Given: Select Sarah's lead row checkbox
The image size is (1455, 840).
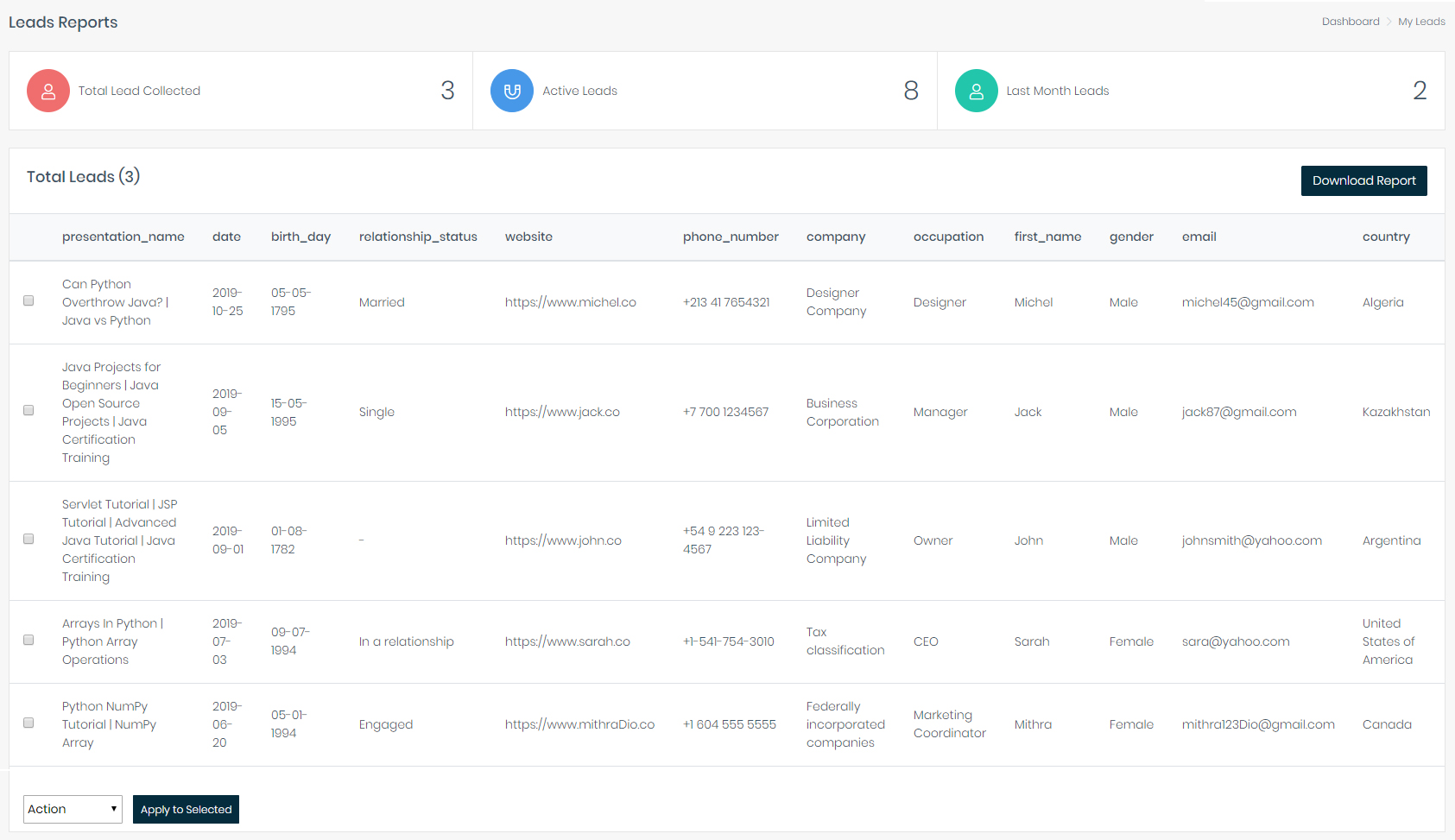Looking at the screenshot, I should coord(28,641).
